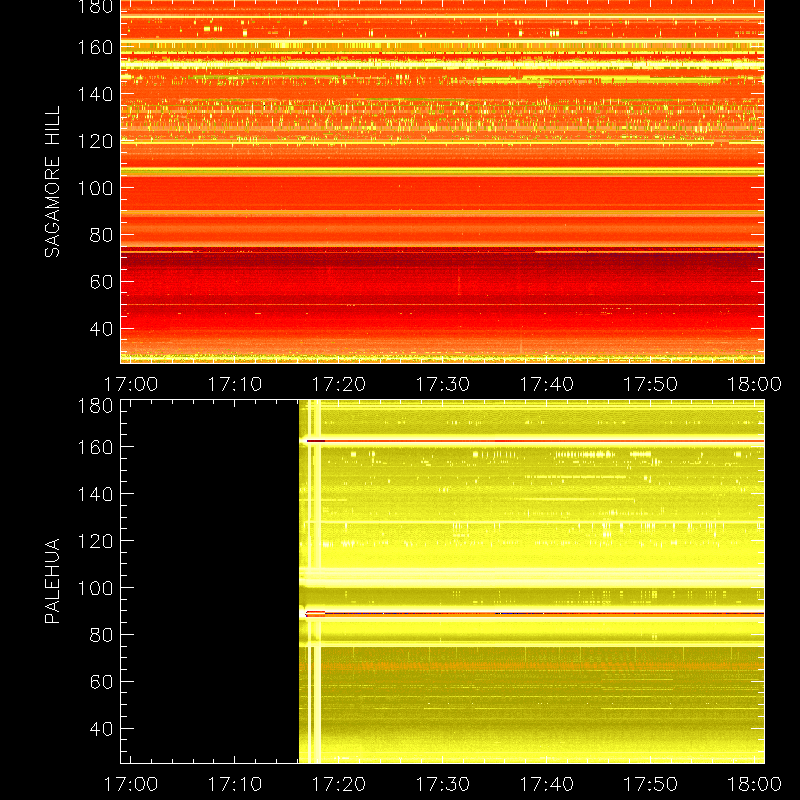Select the 120 tick label on Sagamore Hill axis
Image resolution: width=800 pixels, height=800 pixels.
coord(95,141)
